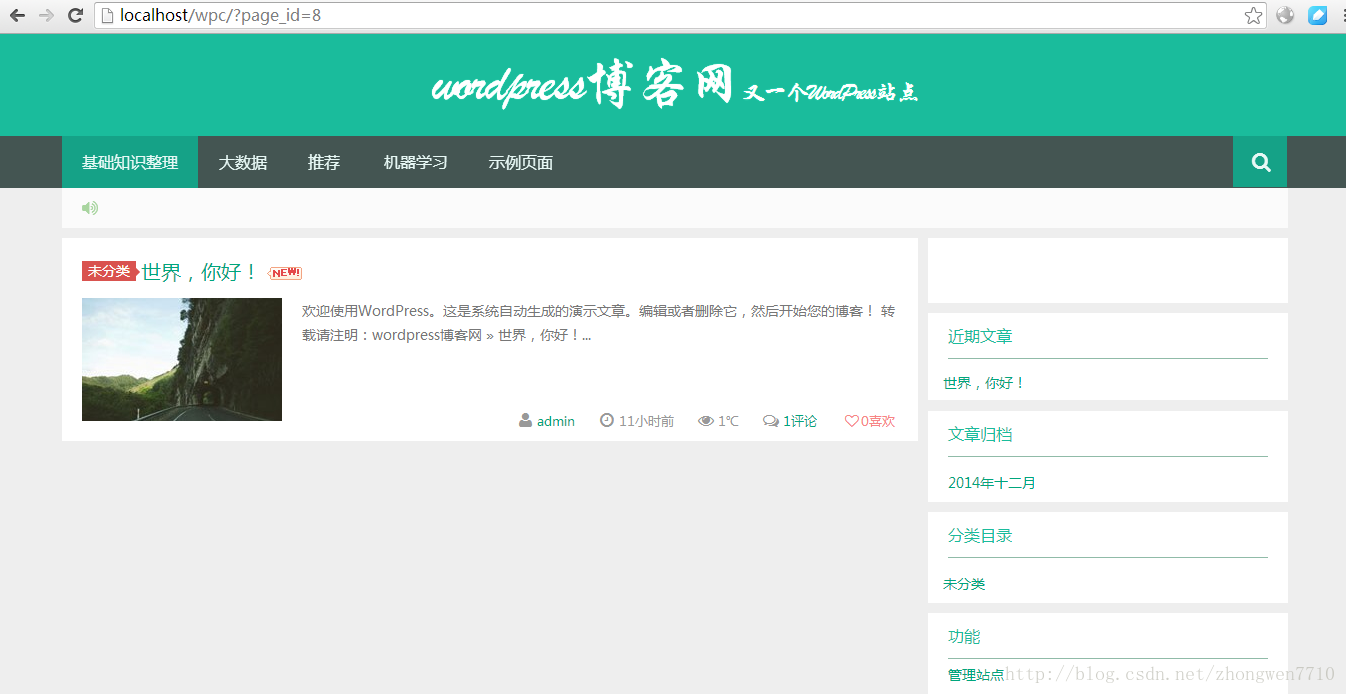Image resolution: width=1346 pixels, height=694 pixels.
Task: Click the tagline 又一个WordPress站点
Action: click(x=830, y=93)
